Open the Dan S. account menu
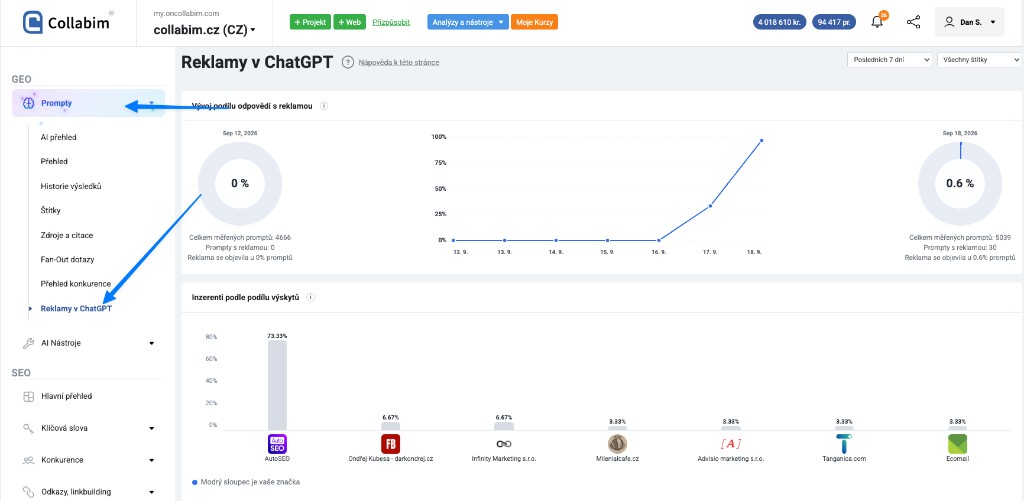This screenshot has height=501, width=1024. (x=970, y=22)
